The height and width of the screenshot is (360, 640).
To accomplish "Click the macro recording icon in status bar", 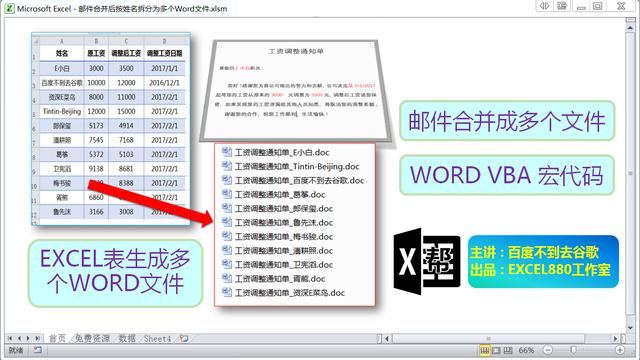I will pos(38,350).
